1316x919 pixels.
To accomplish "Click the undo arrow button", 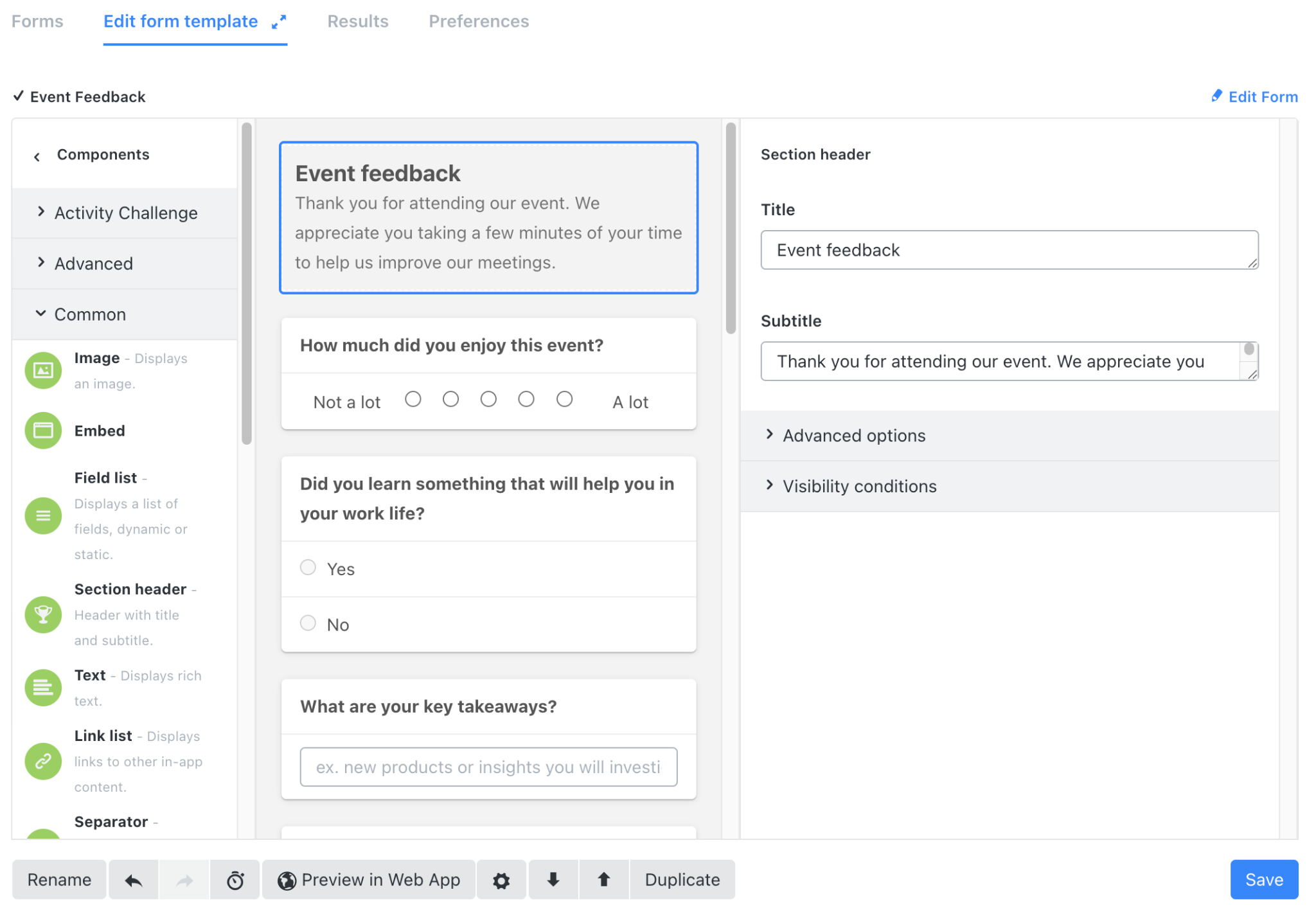I will (x=134, y=880).
